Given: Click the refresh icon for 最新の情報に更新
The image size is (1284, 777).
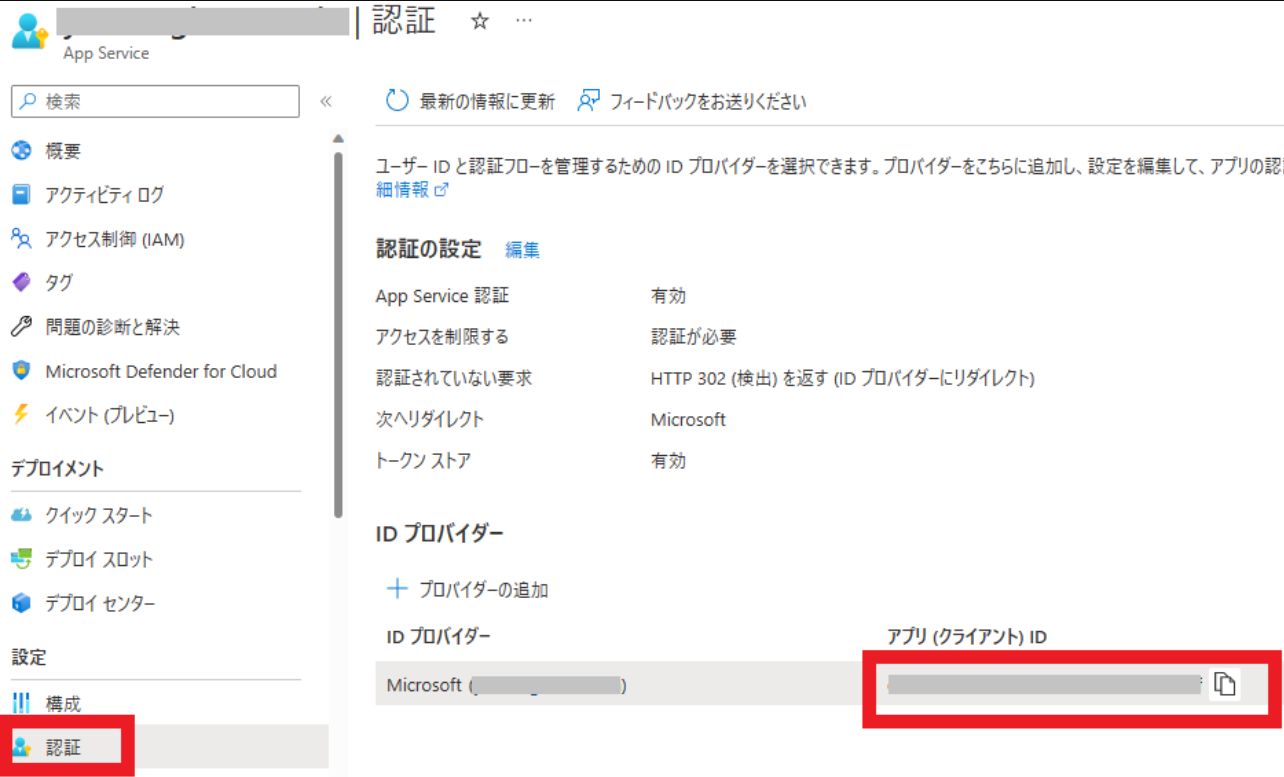Looking at the screenshot, I should pyautogui.click(x=397, y=101).
